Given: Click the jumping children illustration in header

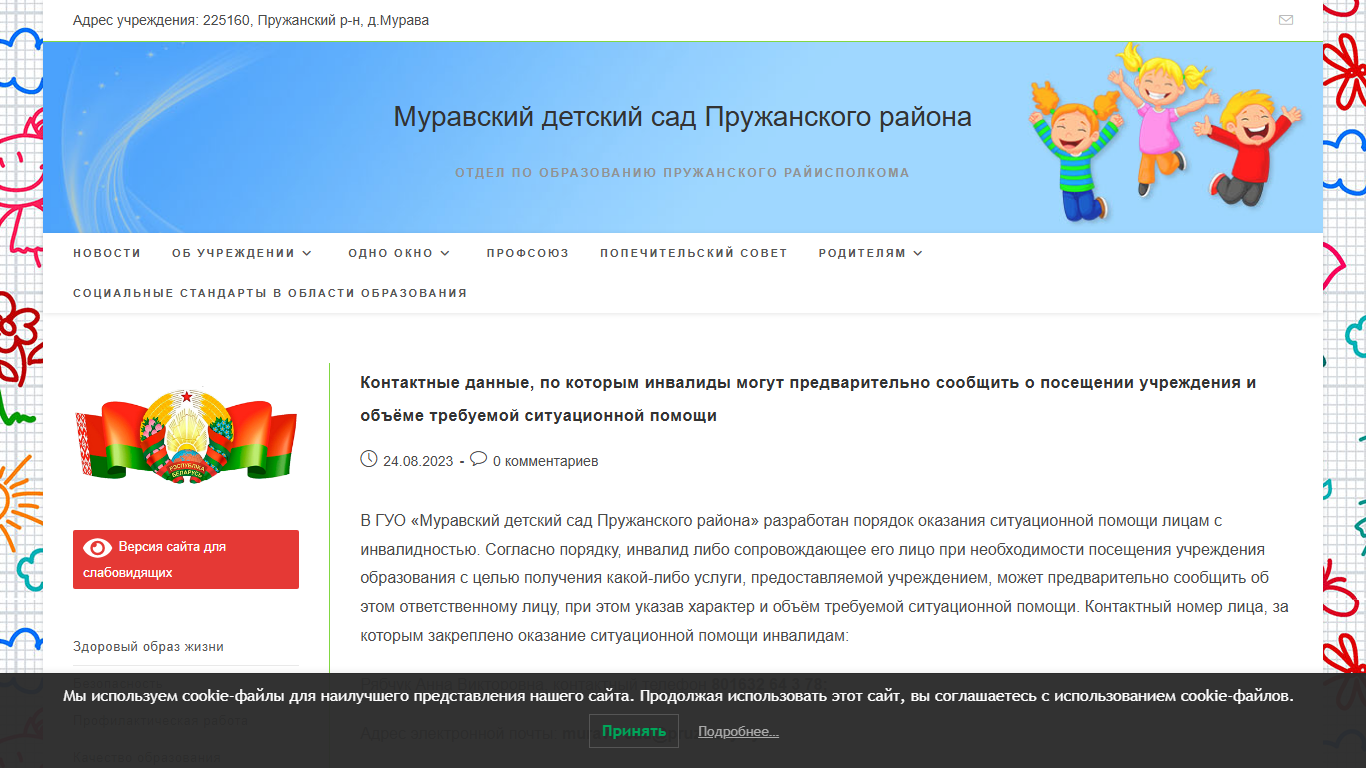Looking at the screenshot, I should (x=1166, y=131).
